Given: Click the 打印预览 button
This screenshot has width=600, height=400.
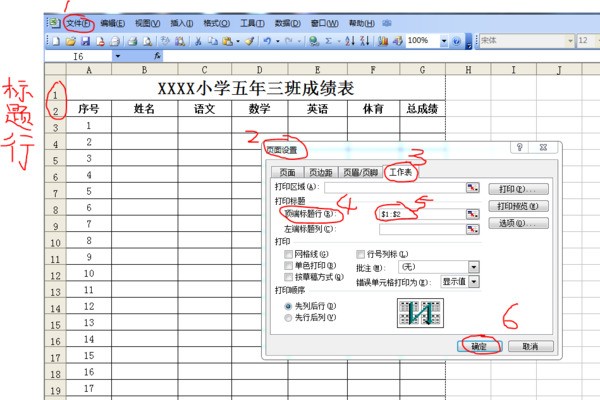Looking at the screenshot, I should [518, 206].
